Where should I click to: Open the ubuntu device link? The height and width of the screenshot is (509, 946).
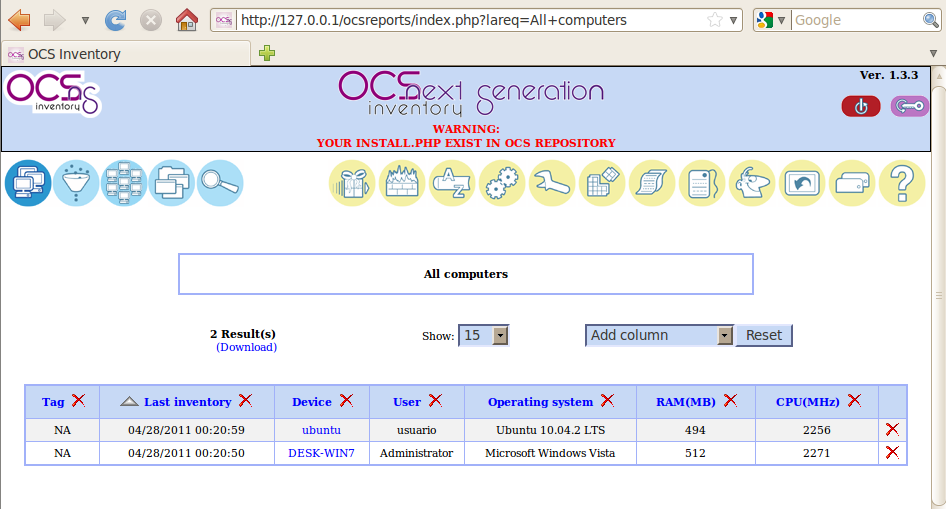pyautogui.click(x=322, y=430)
